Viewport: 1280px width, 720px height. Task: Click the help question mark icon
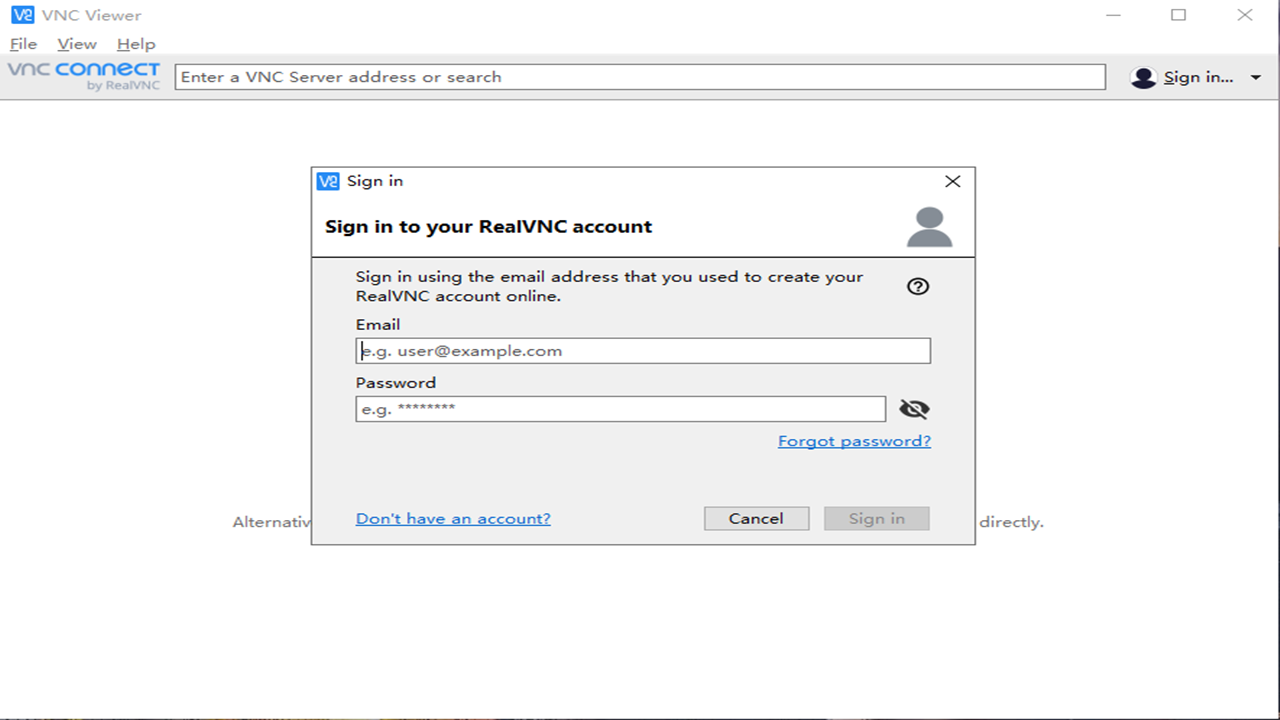pyautogui.click(x=918, y=286)
